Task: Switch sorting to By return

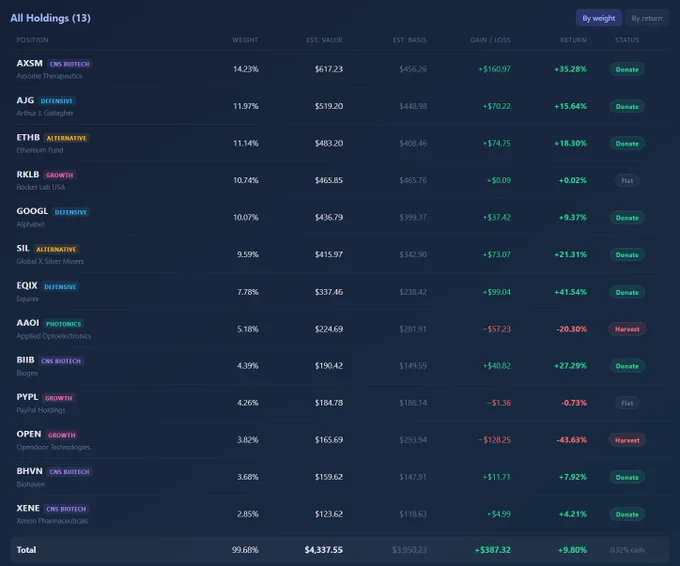Action: click(x=647, y=18)
